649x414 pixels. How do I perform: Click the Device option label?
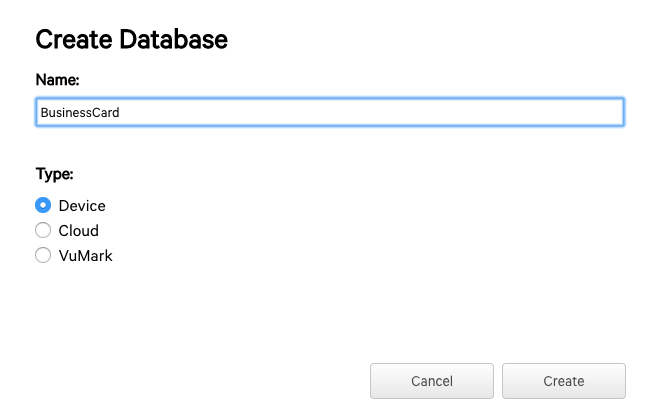click(82, 206)
